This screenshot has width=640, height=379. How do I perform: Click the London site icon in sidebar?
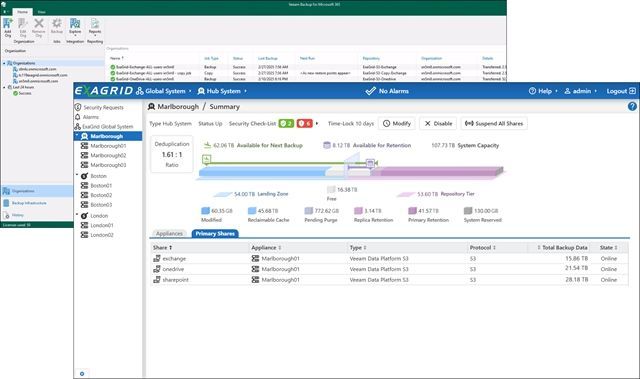[x=84, y=215]
